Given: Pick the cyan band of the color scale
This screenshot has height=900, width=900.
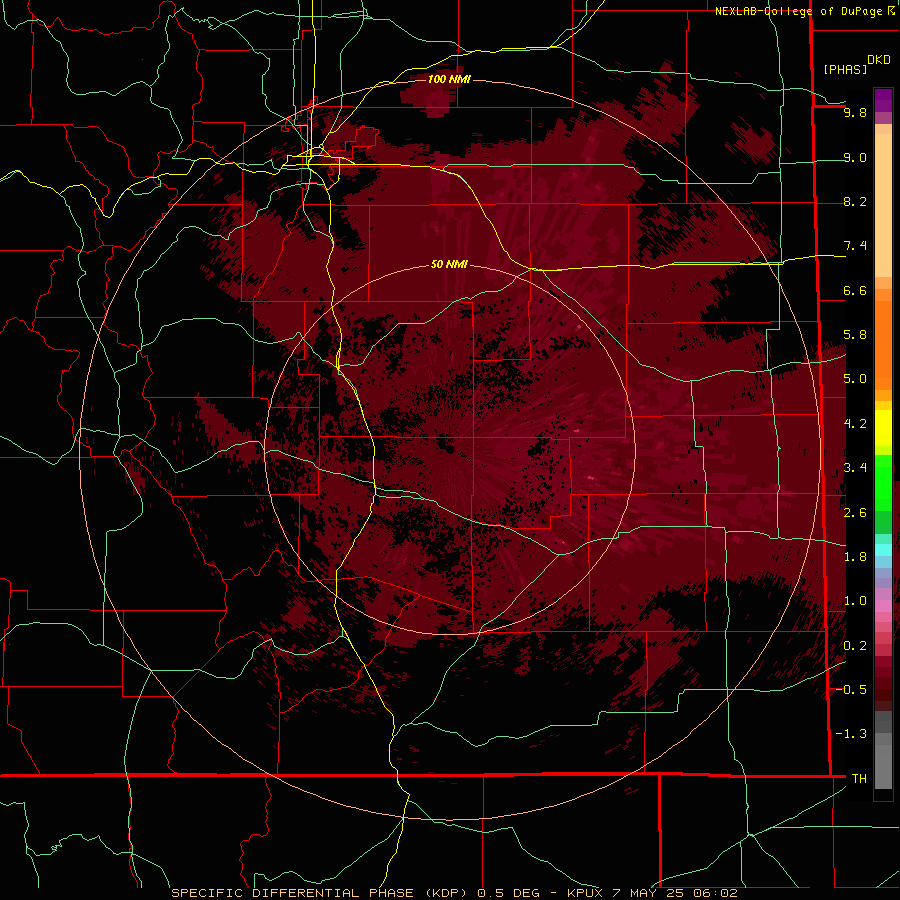Looking at the screenshot, I should 883,550.
